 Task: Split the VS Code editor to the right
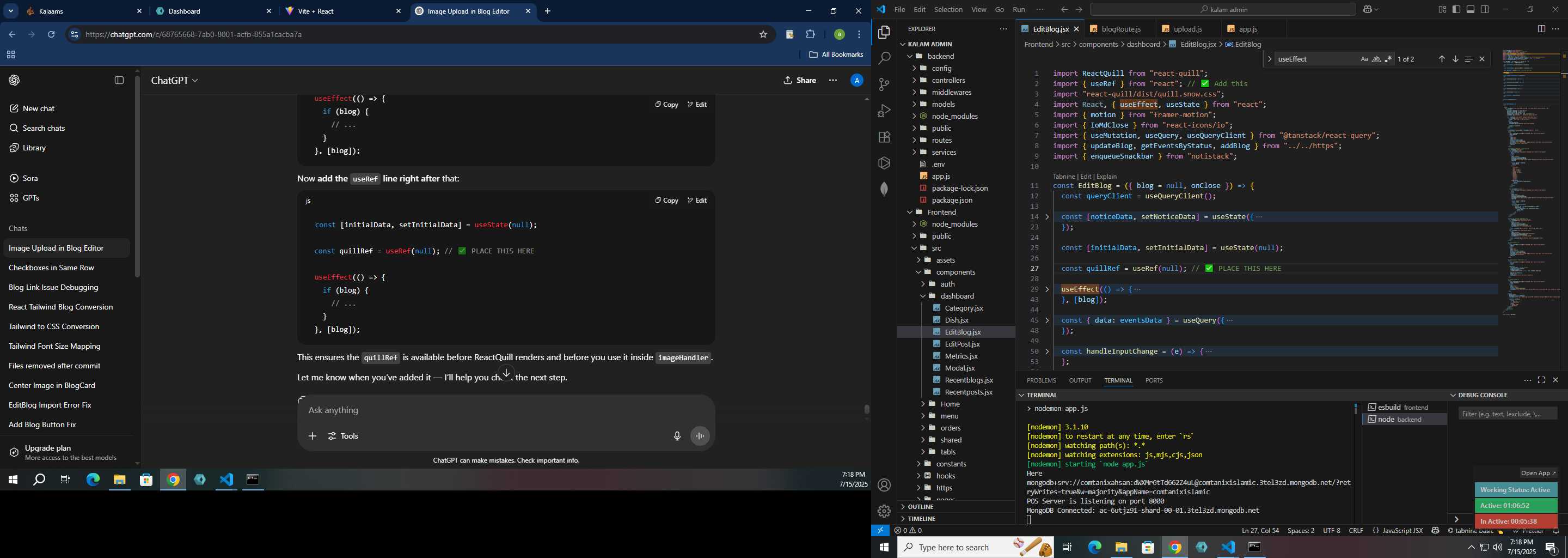click(1541, 29)
